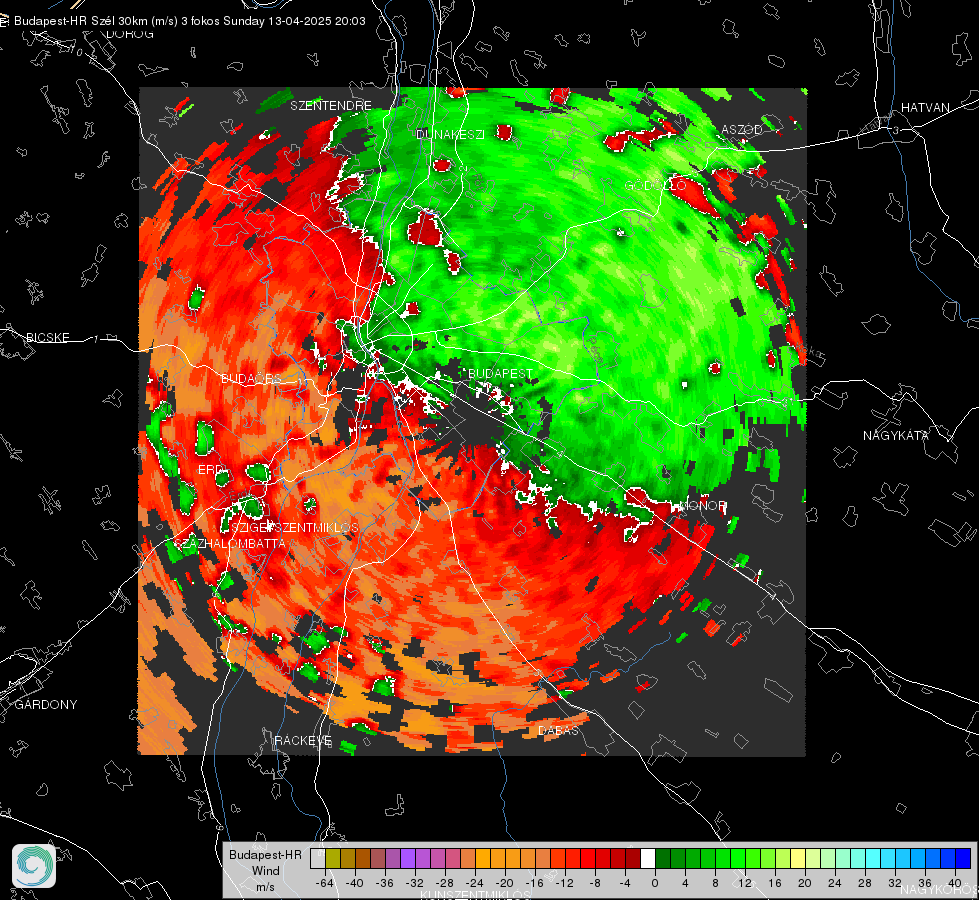Image resolution: width=979 pixels, height=900 pixels.
Task: Click the GARDONY town label
Action: 46,705
